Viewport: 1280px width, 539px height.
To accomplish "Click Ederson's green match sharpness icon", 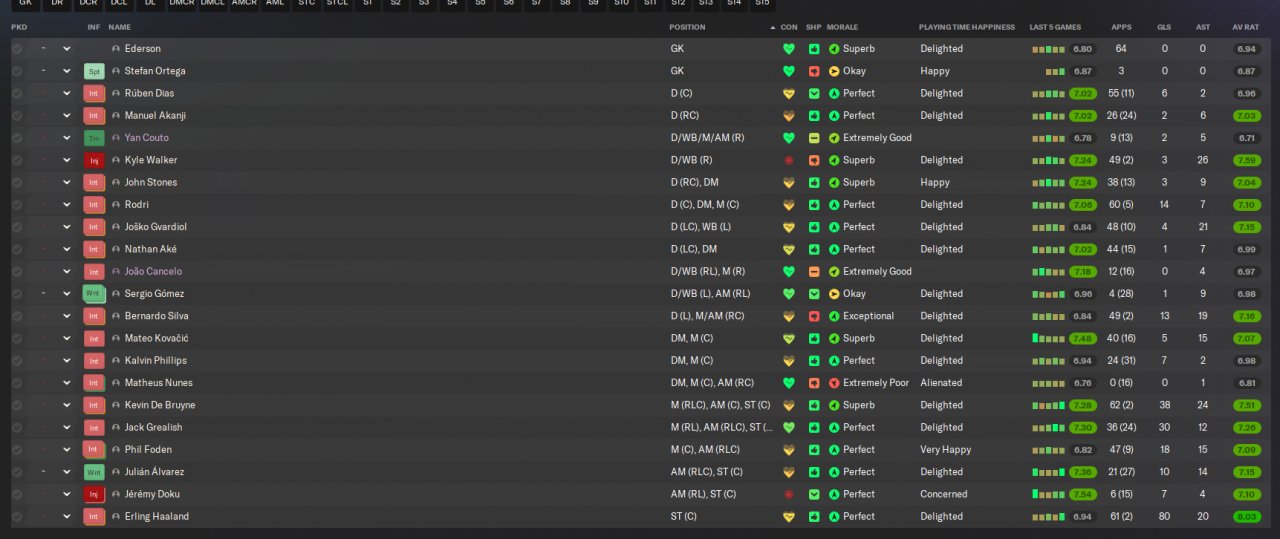I will (814, 49).
